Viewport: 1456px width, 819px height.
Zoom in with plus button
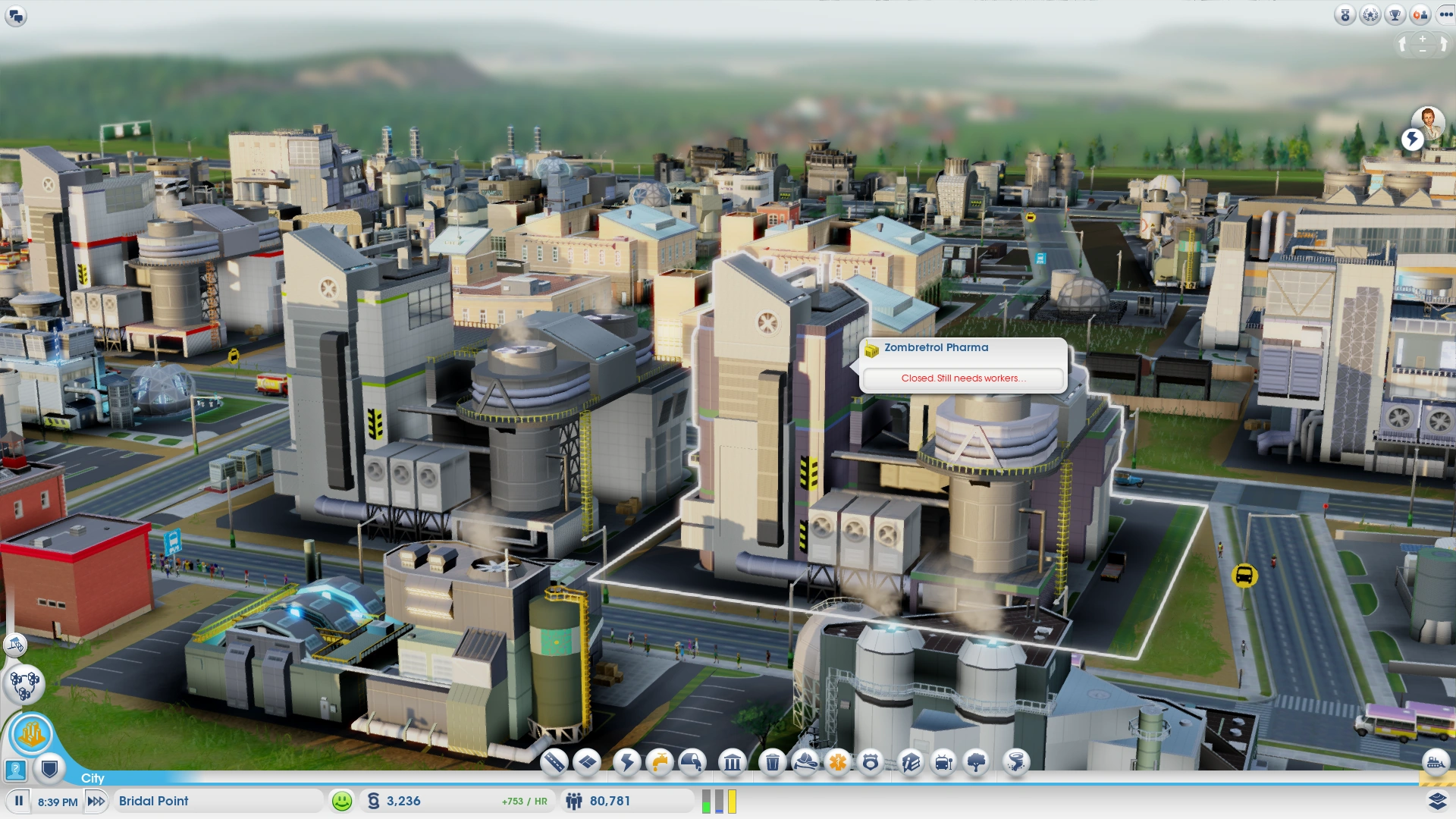tap(1423, 39)
